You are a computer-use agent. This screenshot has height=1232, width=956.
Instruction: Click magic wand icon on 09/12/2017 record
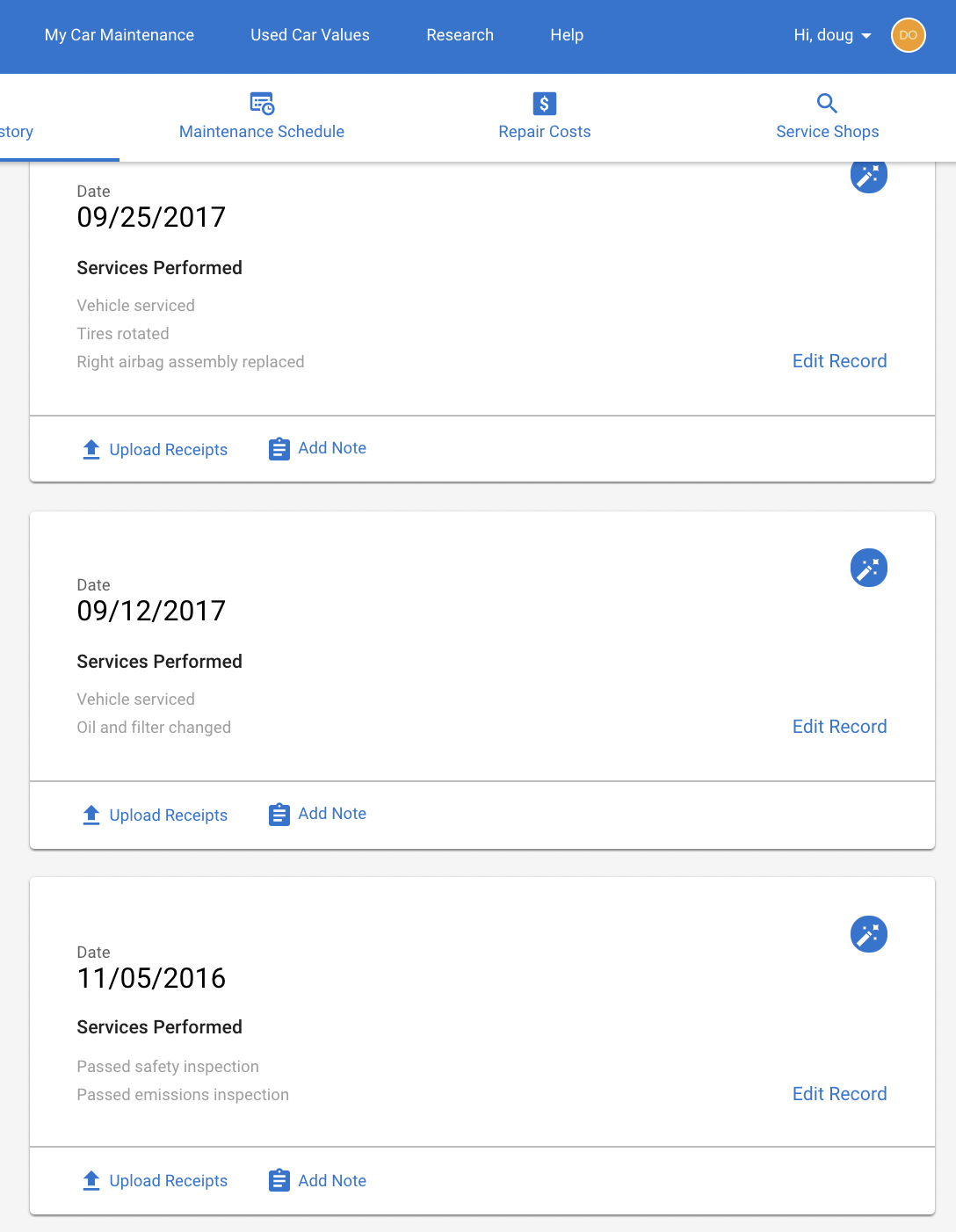pyautogui.click(x=869, y=568)
